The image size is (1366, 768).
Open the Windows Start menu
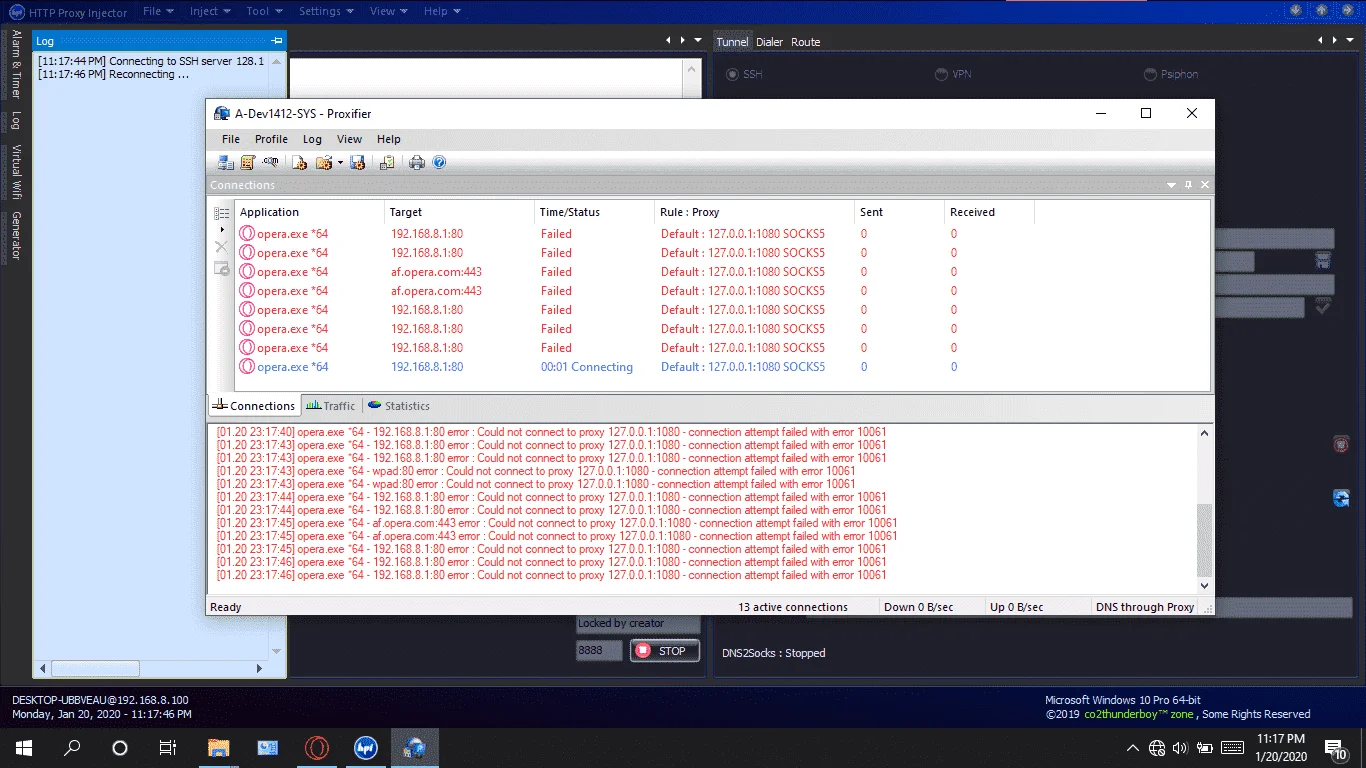24,748
